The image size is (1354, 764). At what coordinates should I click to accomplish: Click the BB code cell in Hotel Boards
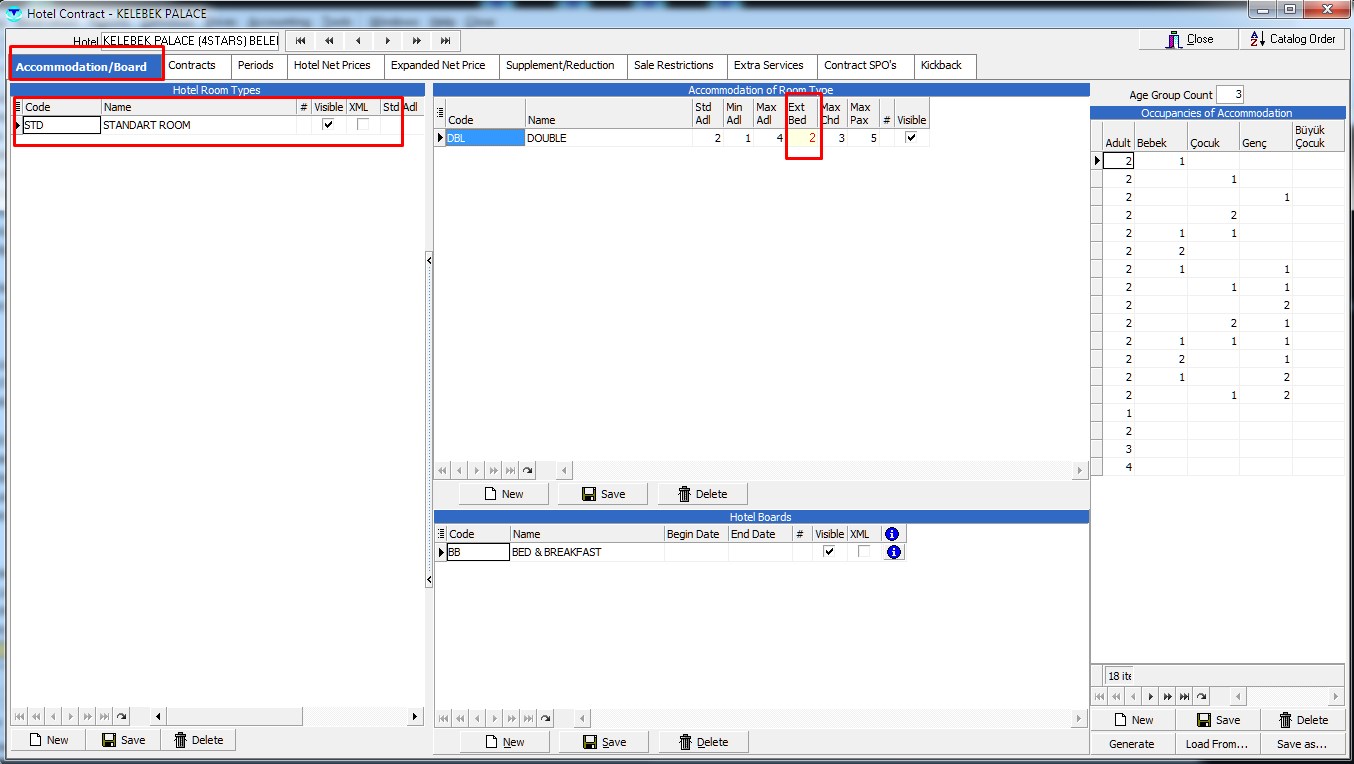pos(478,552)
